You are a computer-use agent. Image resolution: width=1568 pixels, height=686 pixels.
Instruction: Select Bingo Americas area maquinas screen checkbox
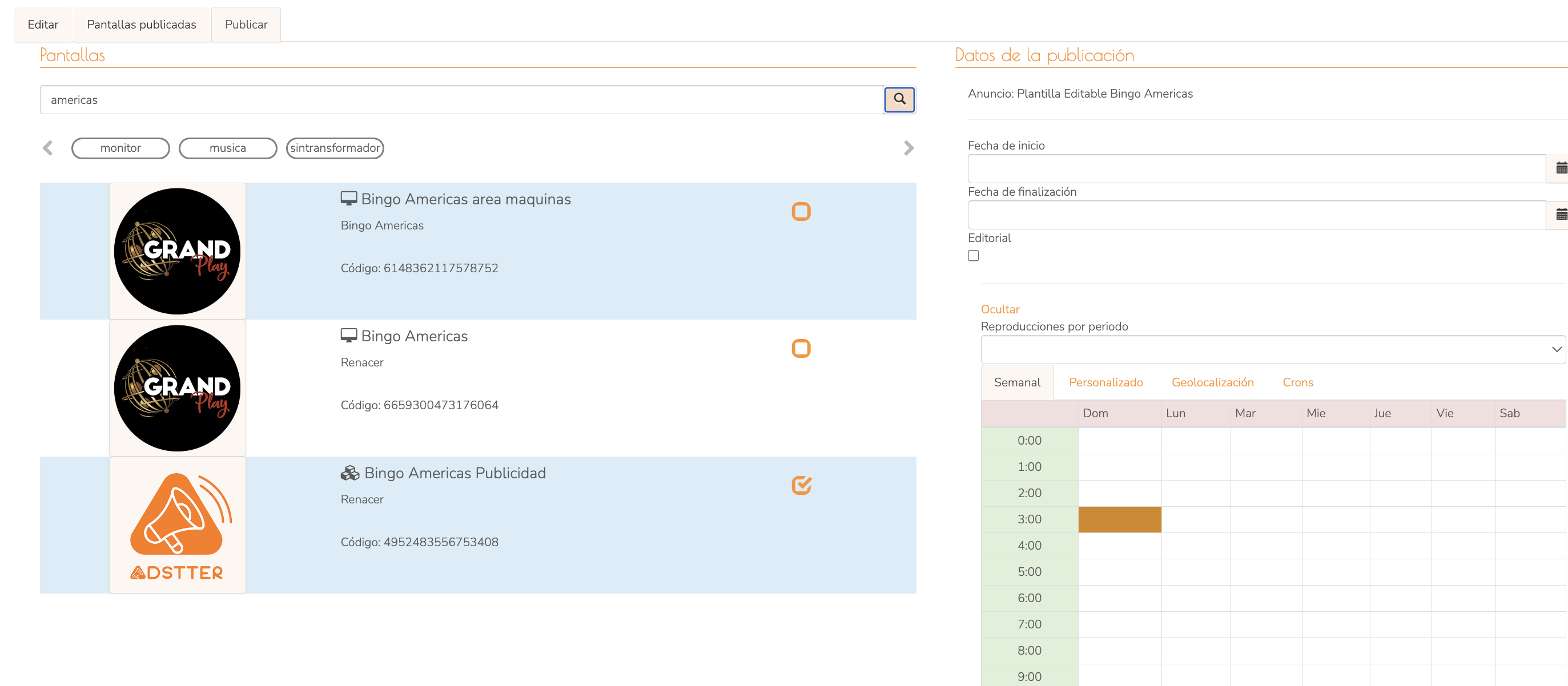coord(801,212)
